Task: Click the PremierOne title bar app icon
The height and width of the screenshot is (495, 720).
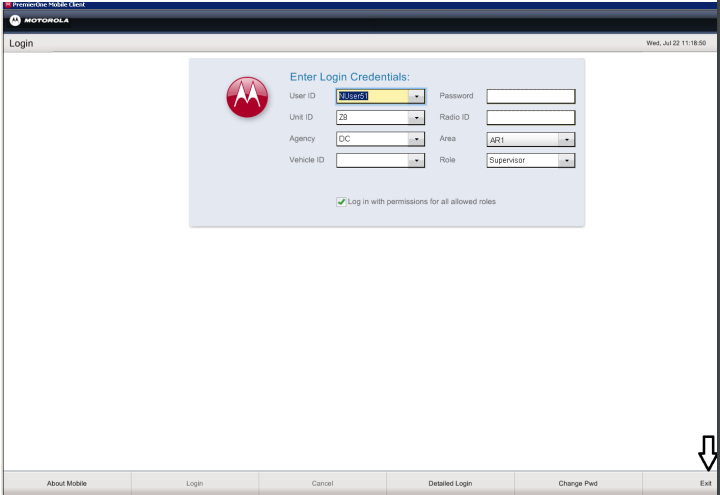Action: [8, 5]
